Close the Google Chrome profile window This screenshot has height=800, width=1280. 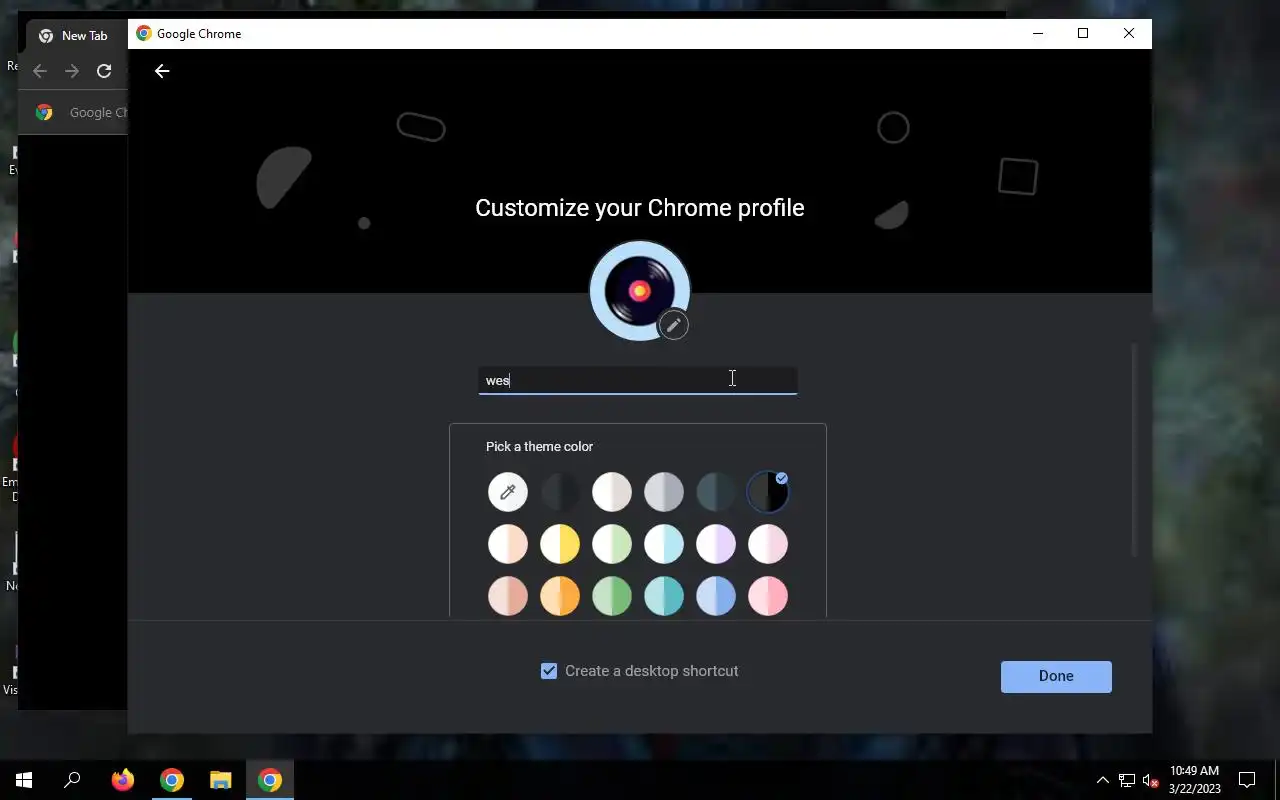tap(1129, 33)
